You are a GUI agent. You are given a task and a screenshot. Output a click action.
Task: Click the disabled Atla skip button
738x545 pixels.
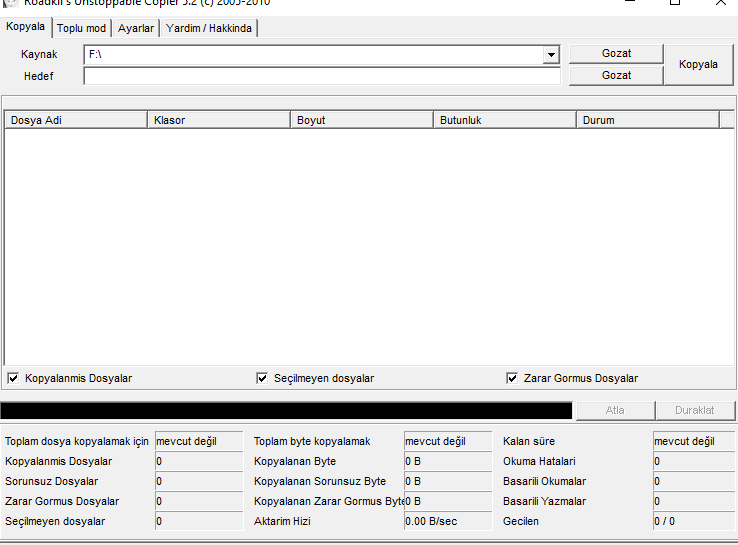[615, 410]
